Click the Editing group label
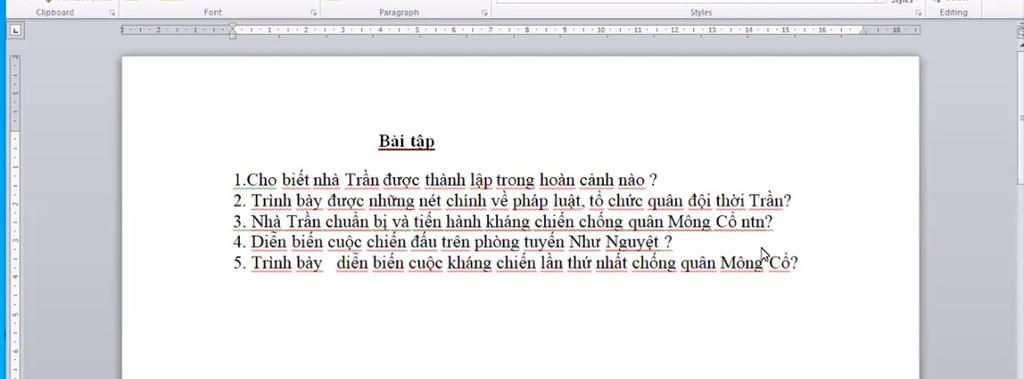 (x=953, y=12)
